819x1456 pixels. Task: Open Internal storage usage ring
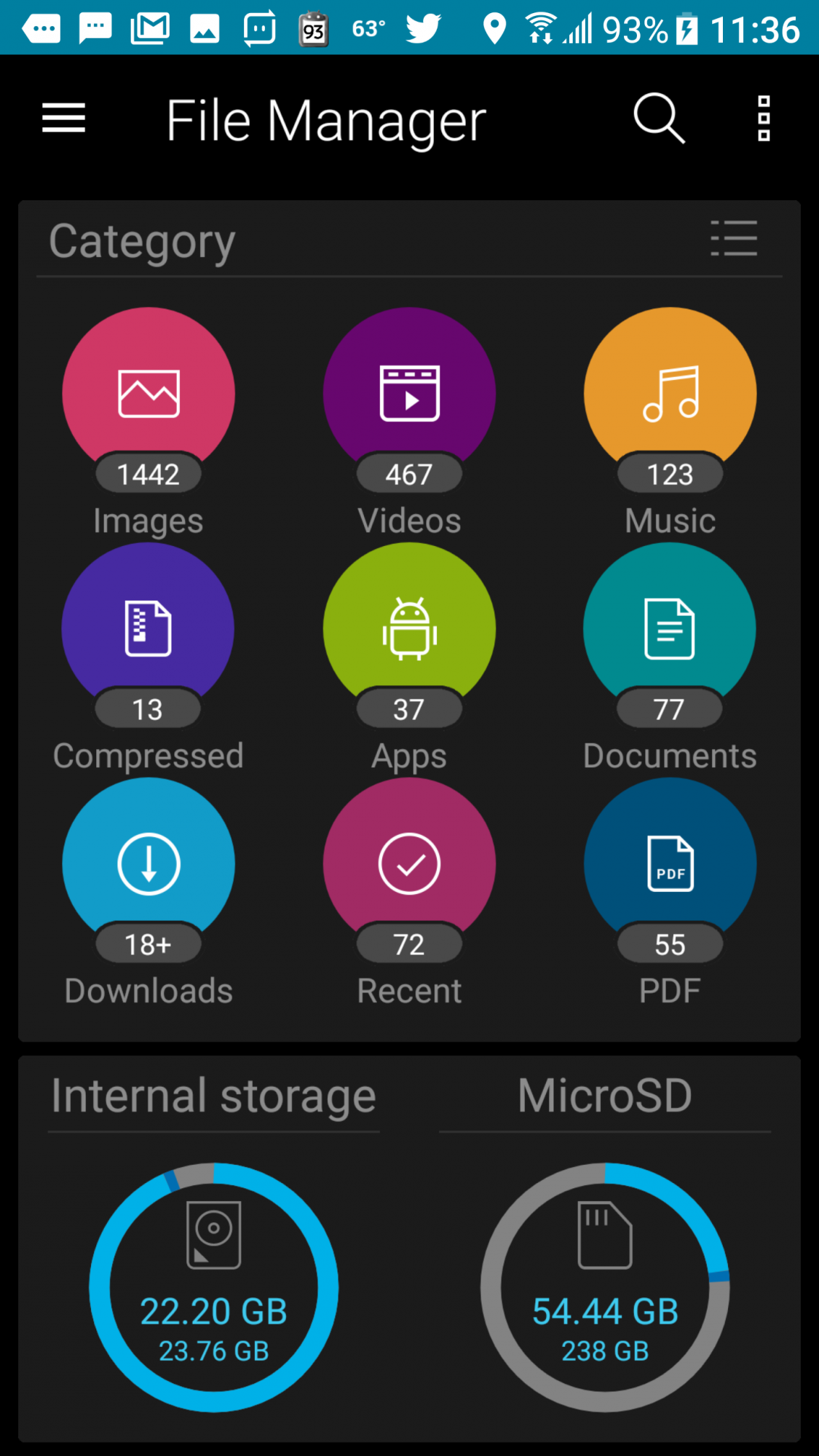213,1287
